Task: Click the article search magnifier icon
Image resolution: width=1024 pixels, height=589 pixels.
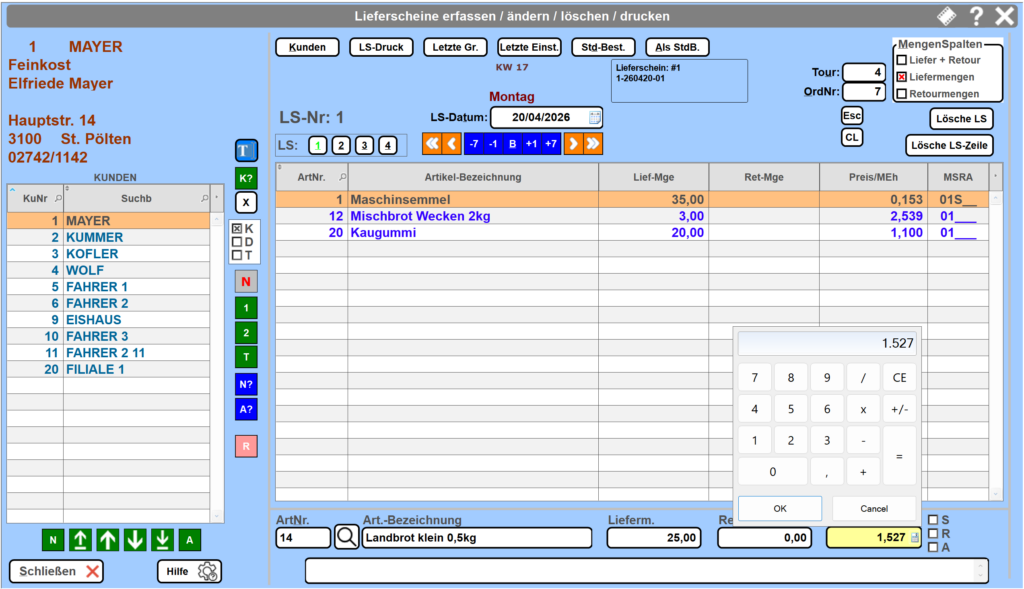Action: tap(346, 538)
